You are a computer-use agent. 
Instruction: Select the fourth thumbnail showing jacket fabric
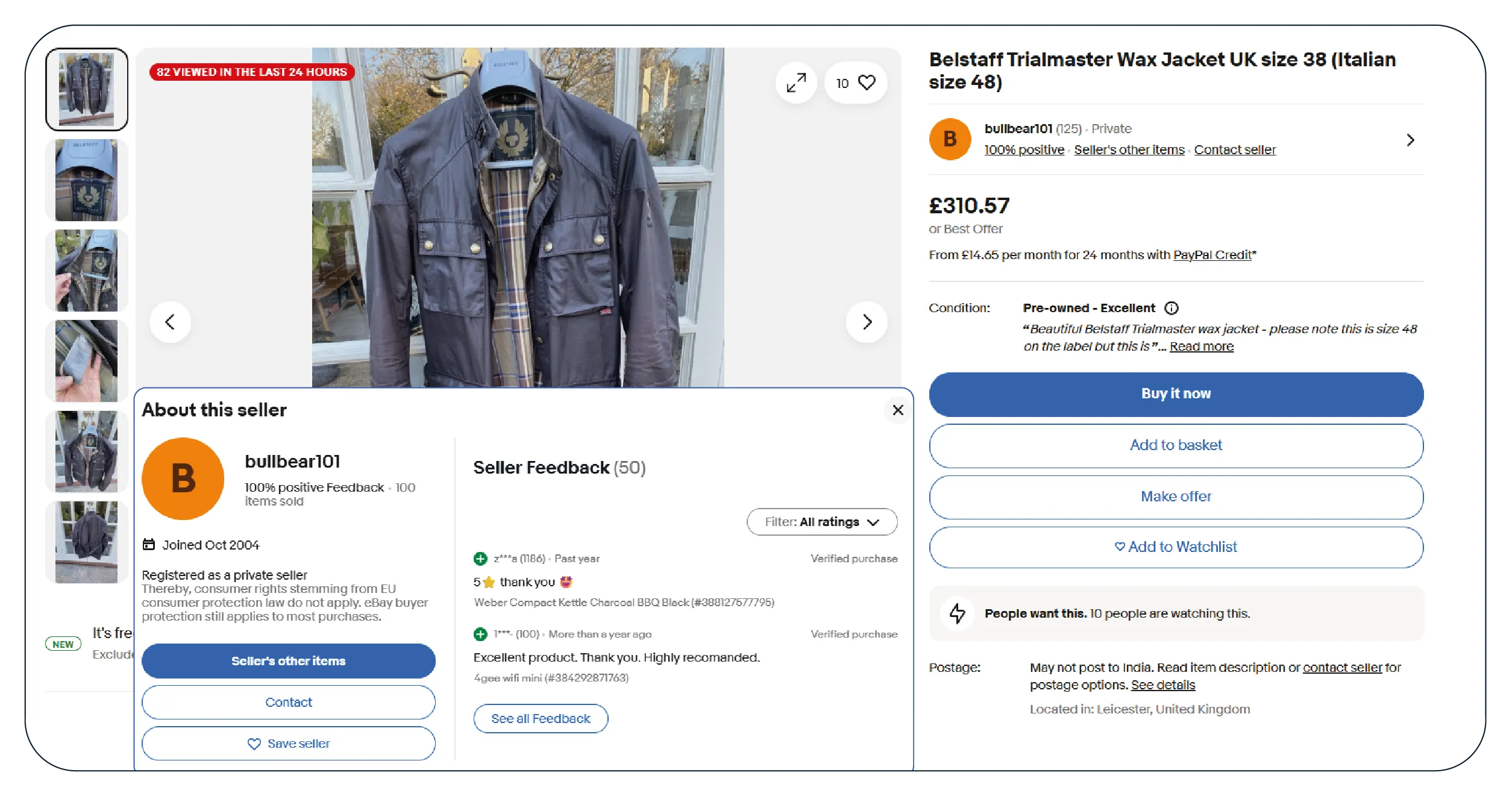[x=86, y=360]
